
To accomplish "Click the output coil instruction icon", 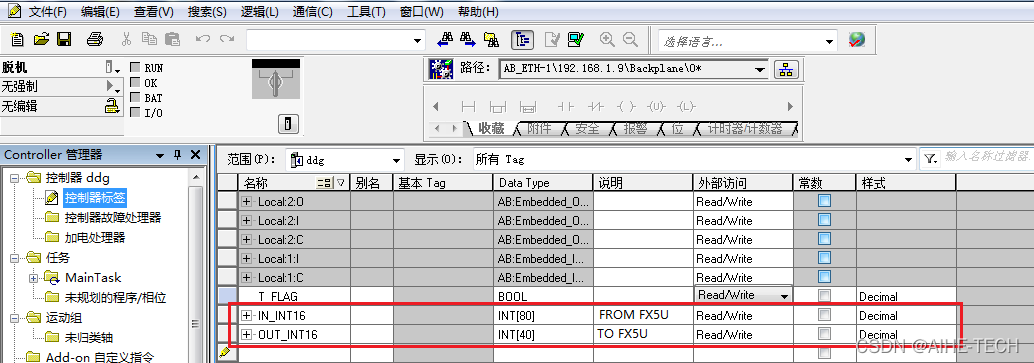I will (x=625, y=106).
